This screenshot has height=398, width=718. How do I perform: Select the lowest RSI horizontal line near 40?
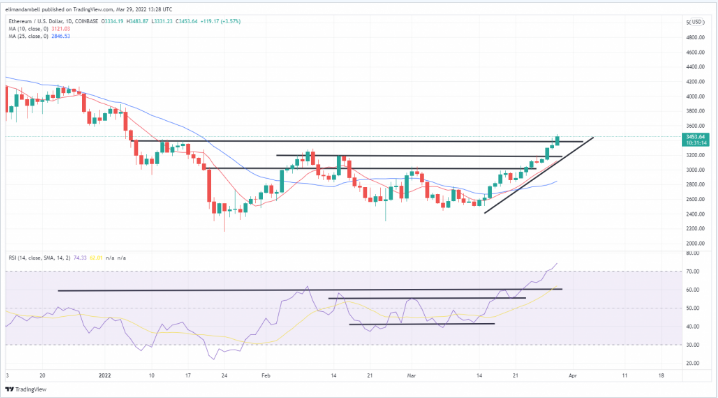click(422, 324)
